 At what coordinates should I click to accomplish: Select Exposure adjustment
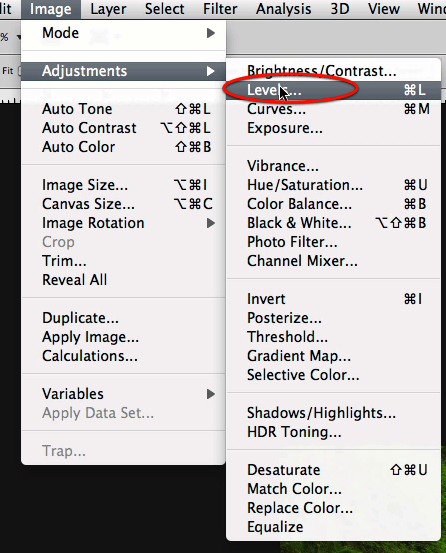[x=333, y=128]
